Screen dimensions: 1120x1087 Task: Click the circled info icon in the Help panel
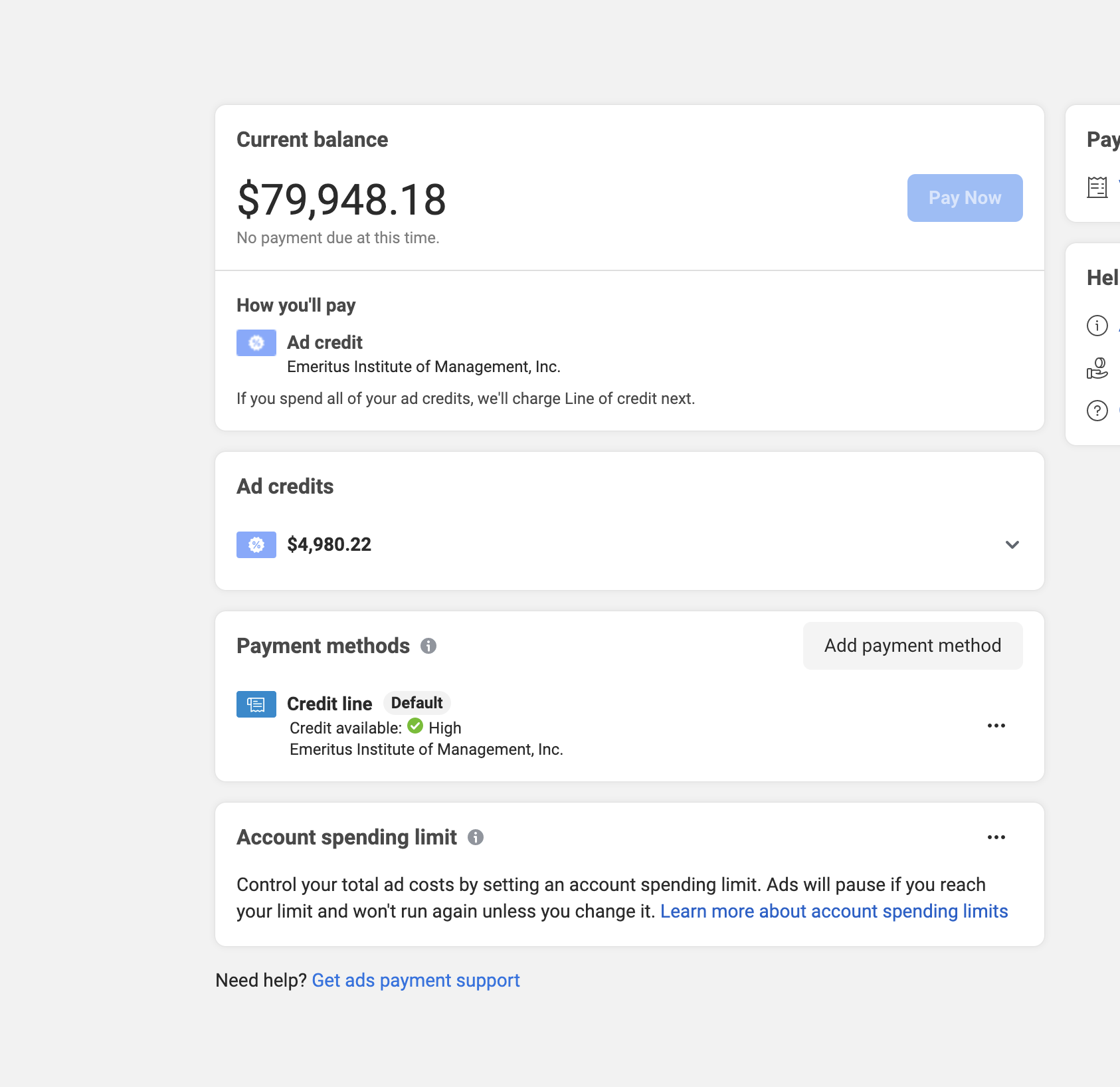[x=1097, y=326]
